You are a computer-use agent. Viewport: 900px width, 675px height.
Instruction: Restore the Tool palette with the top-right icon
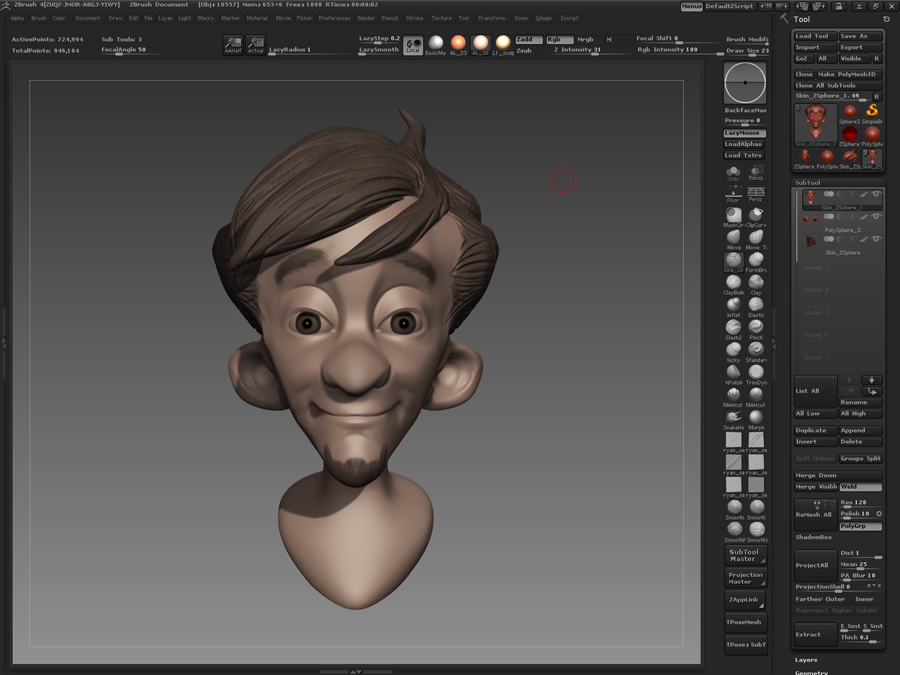886,19
